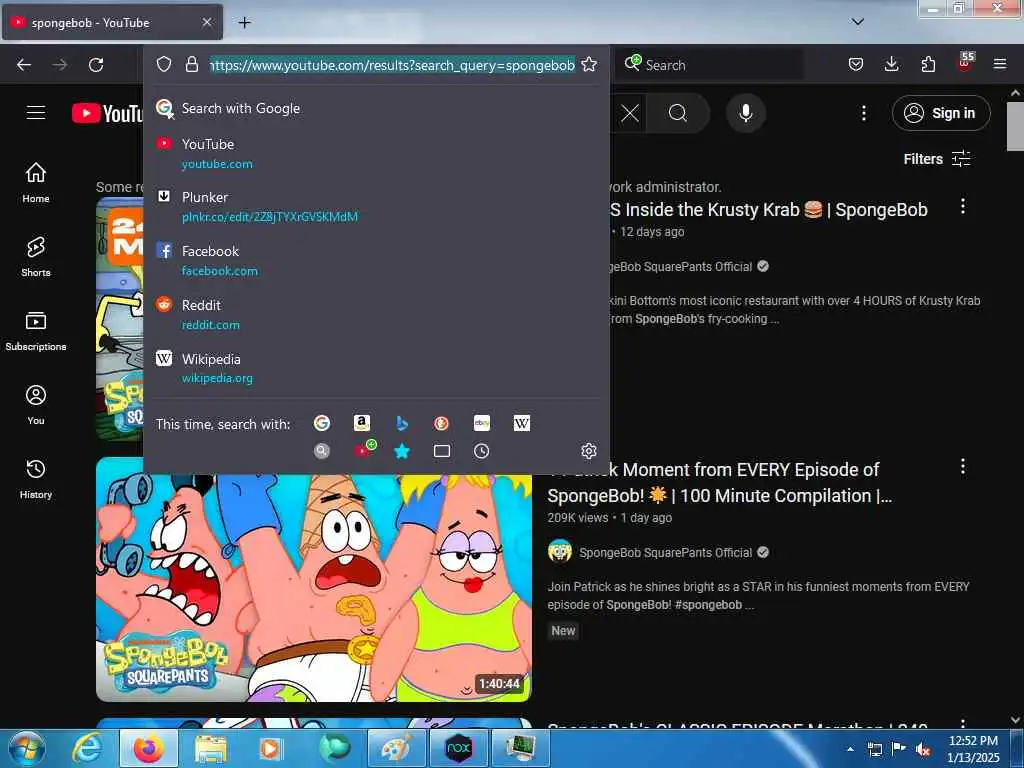
Task: Open the Home section in YouTube sidebar
Action: click(x=36, y=183)
